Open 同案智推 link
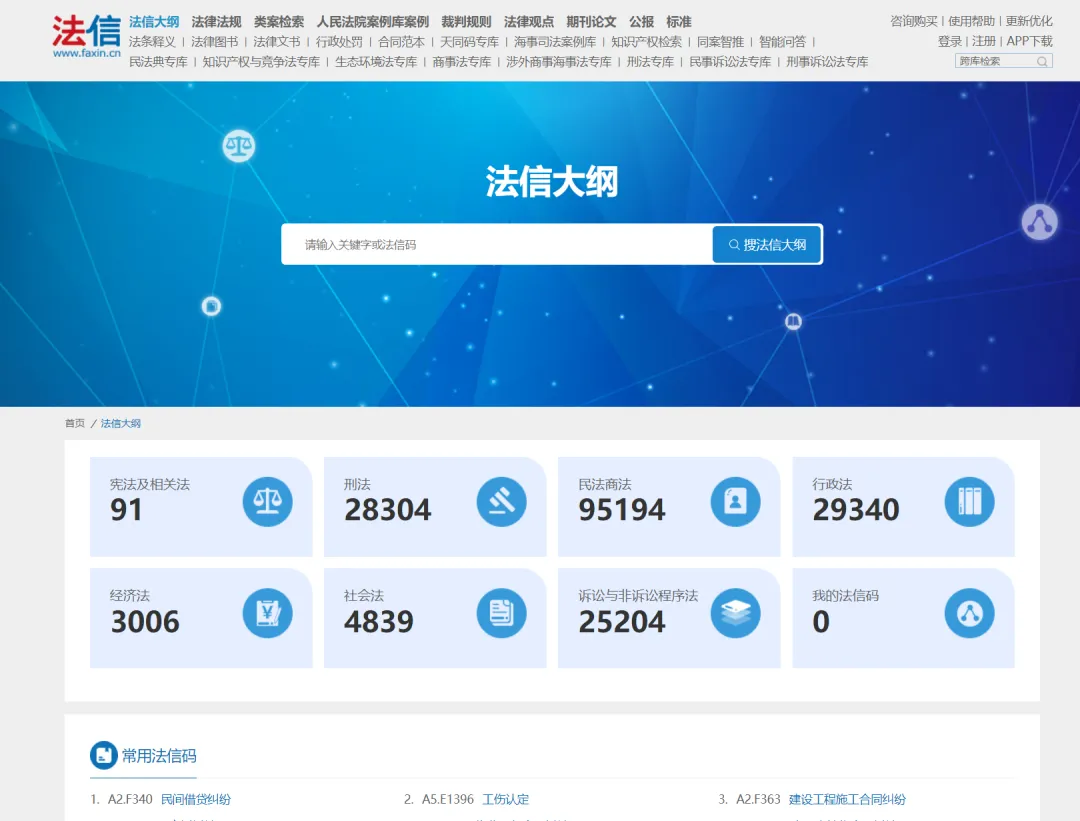This screenshot has width=1080, height=821. tap(720, 42)
